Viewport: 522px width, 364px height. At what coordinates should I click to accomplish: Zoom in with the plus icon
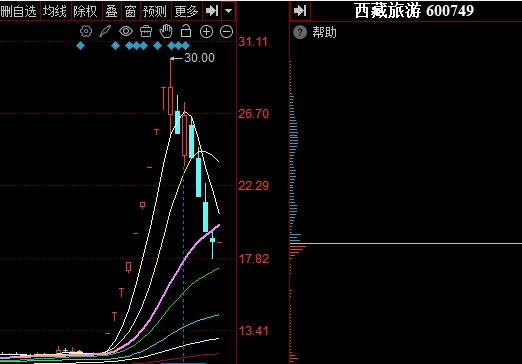click(206, 32)
